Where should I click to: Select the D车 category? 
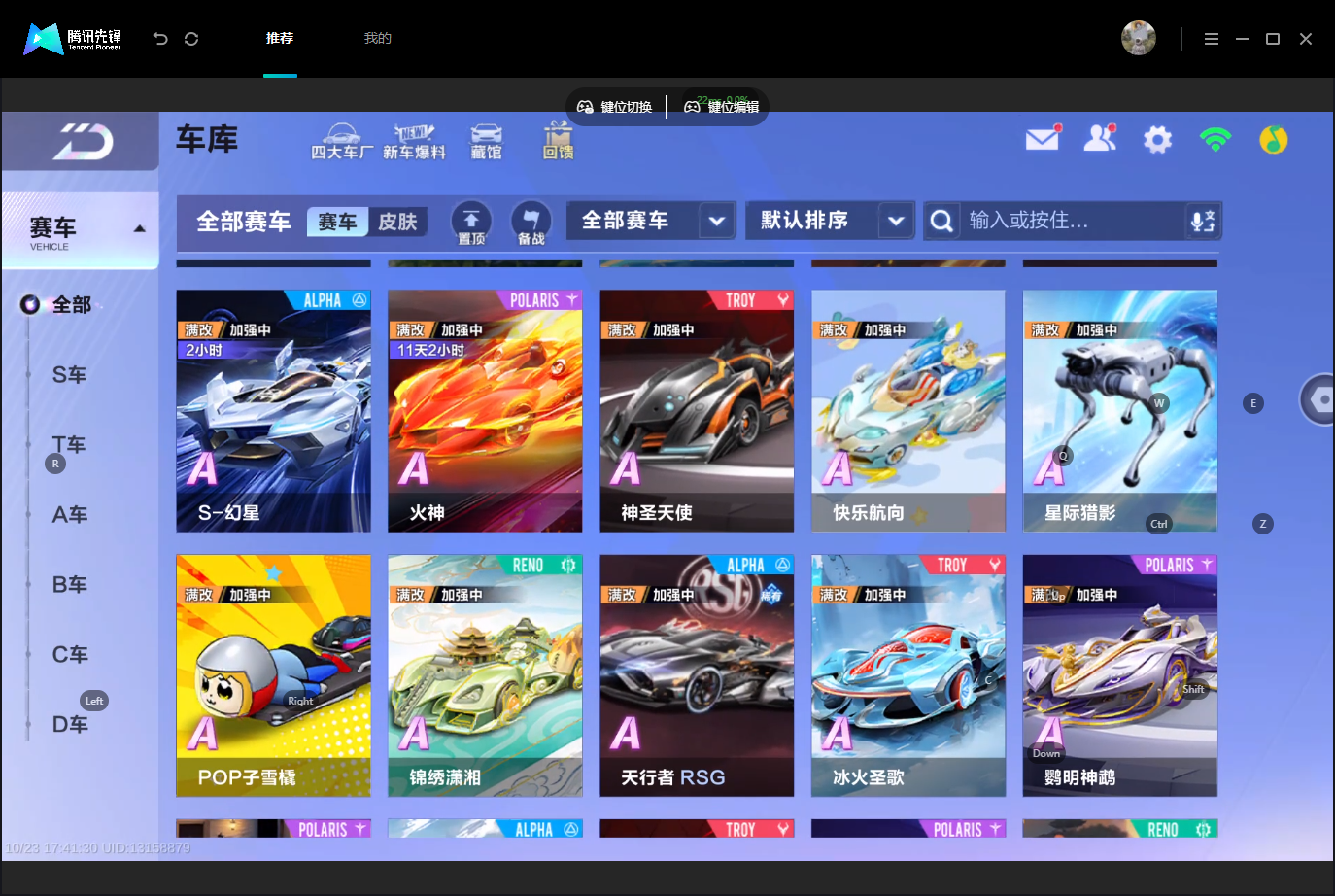coord(70,725)
